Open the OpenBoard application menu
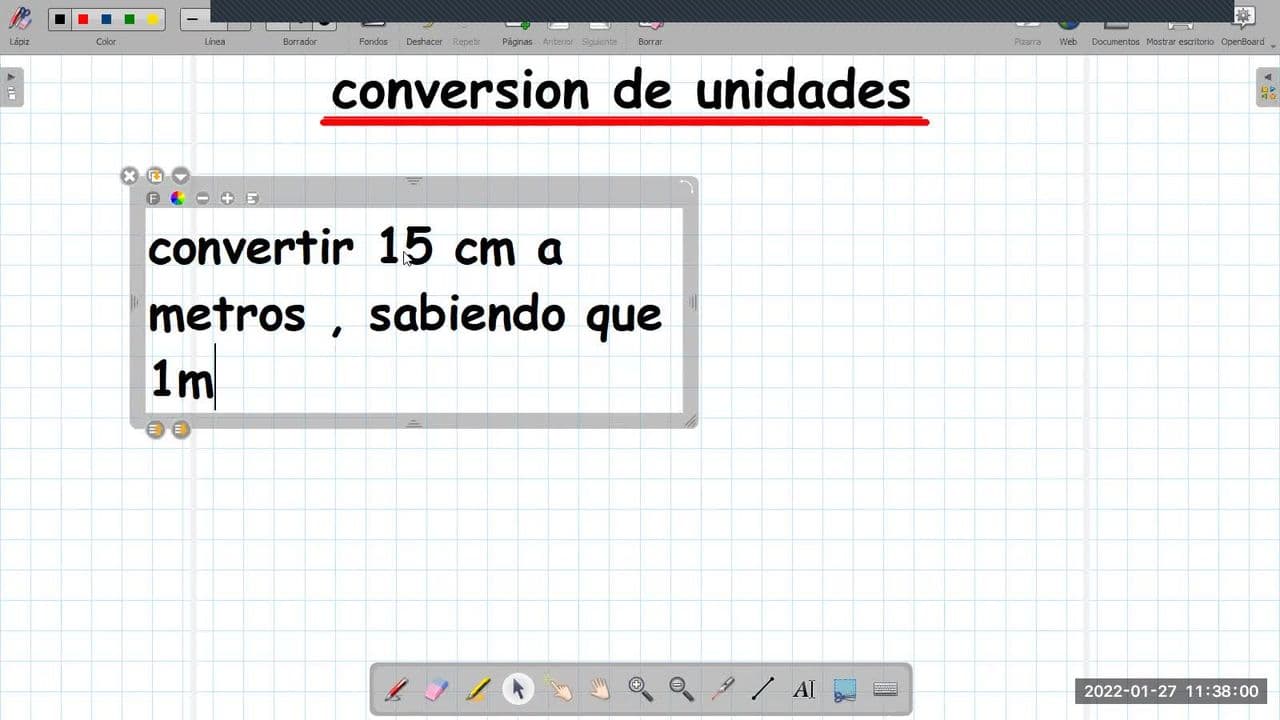1280x720 pixels. click(x=1242, y=16)
